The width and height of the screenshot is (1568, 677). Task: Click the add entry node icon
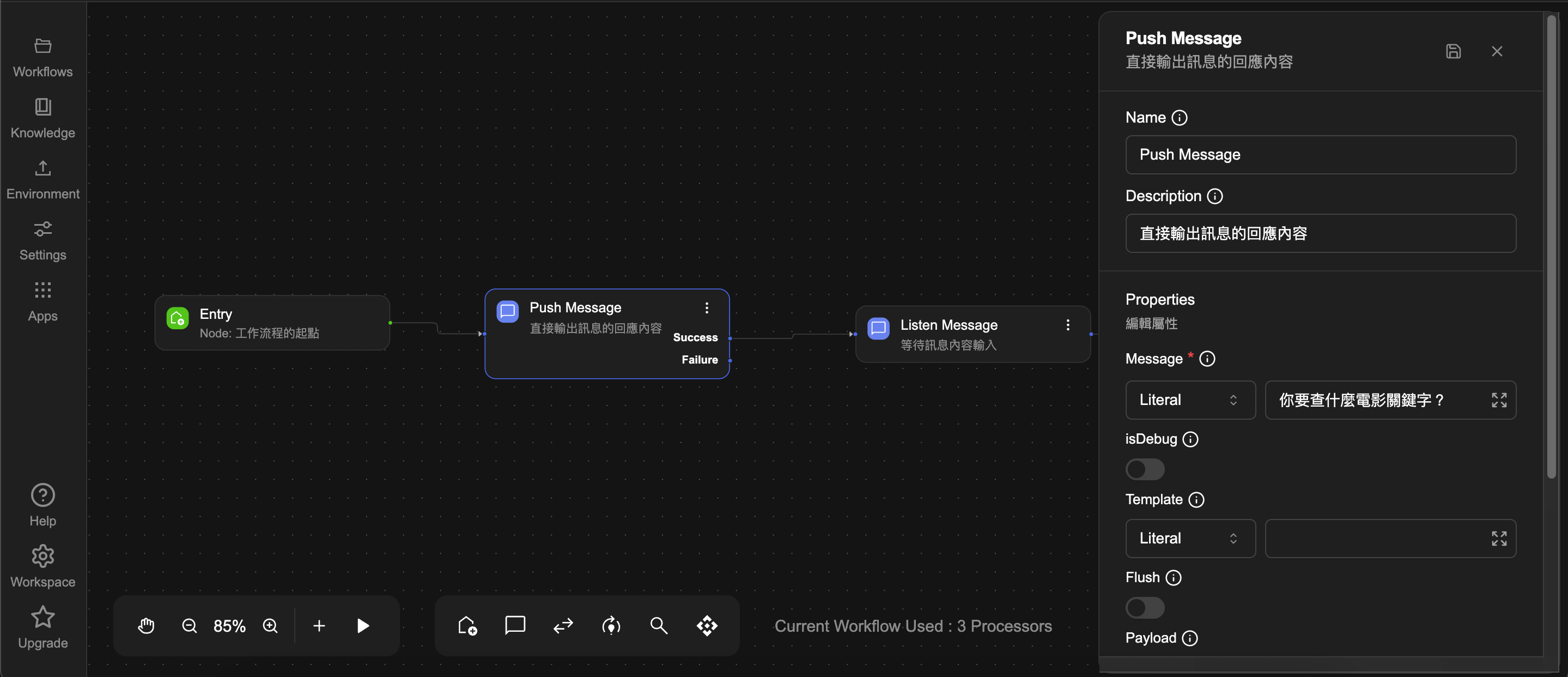point(467,626)
